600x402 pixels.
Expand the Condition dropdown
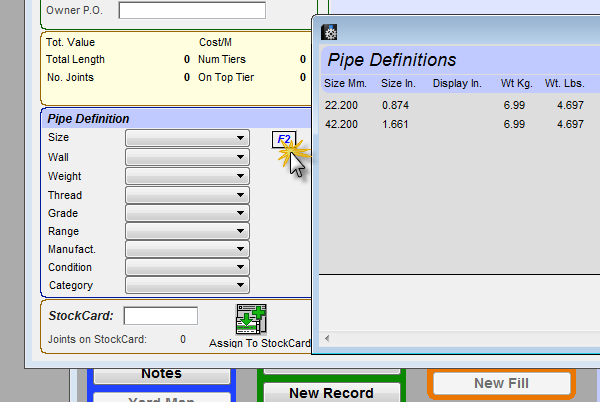tap(186, 267)
